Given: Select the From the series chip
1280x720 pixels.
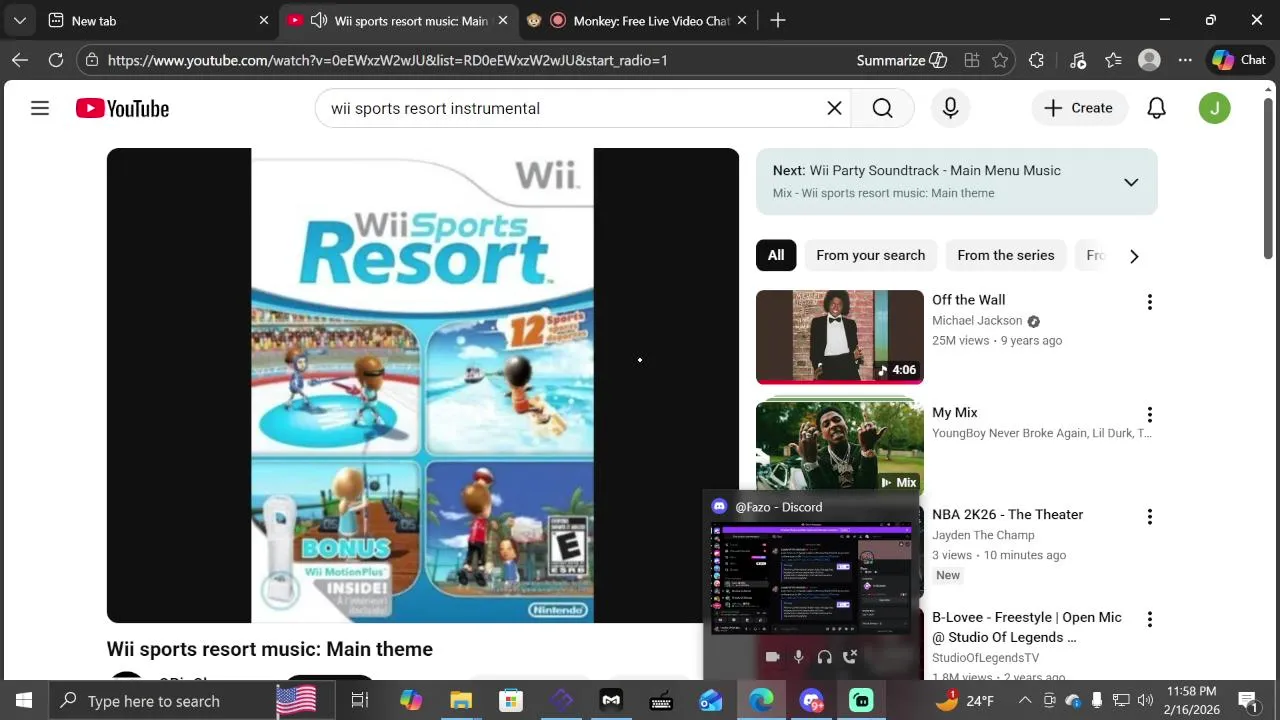Looking at the screenshot, I should coord(1005,255).
